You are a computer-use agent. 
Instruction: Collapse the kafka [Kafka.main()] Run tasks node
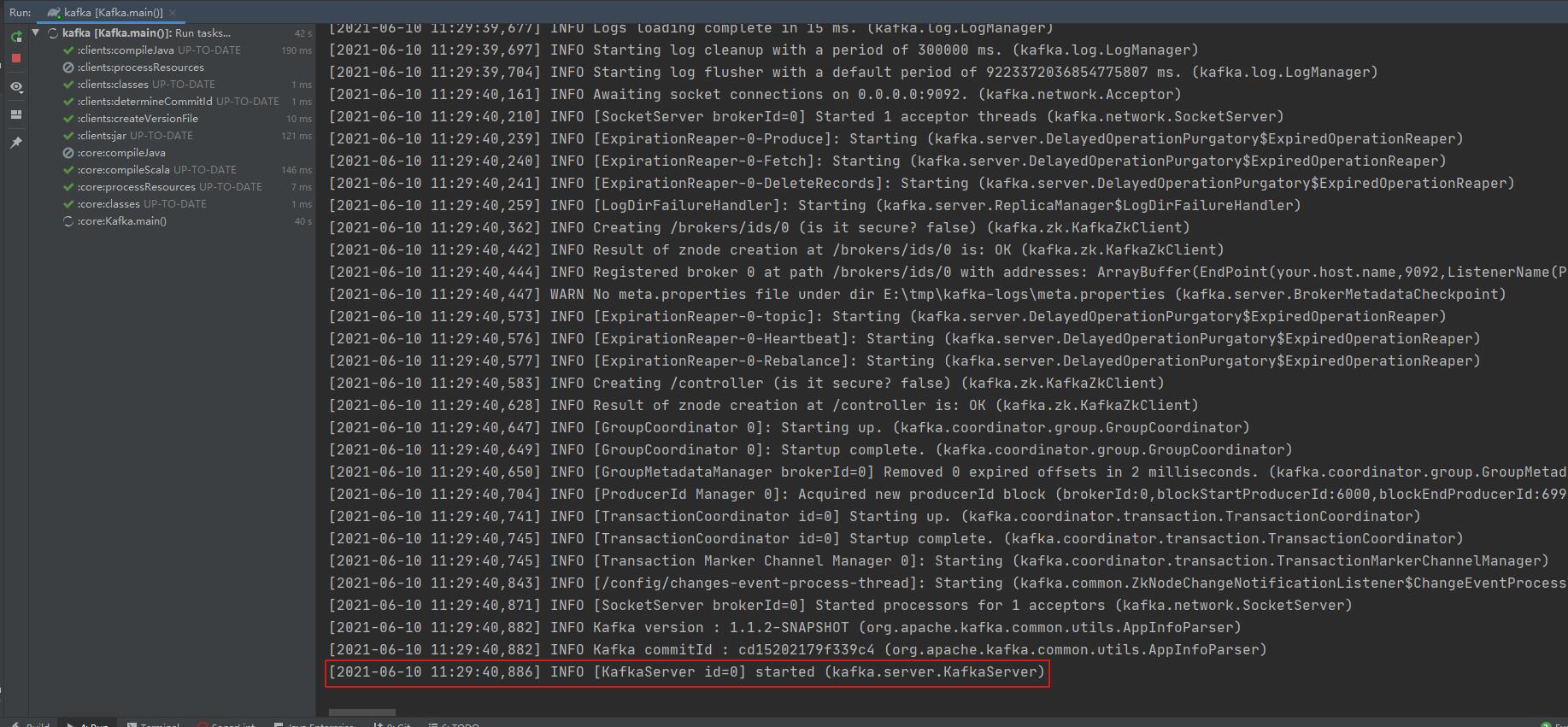[x=36, y=32]
